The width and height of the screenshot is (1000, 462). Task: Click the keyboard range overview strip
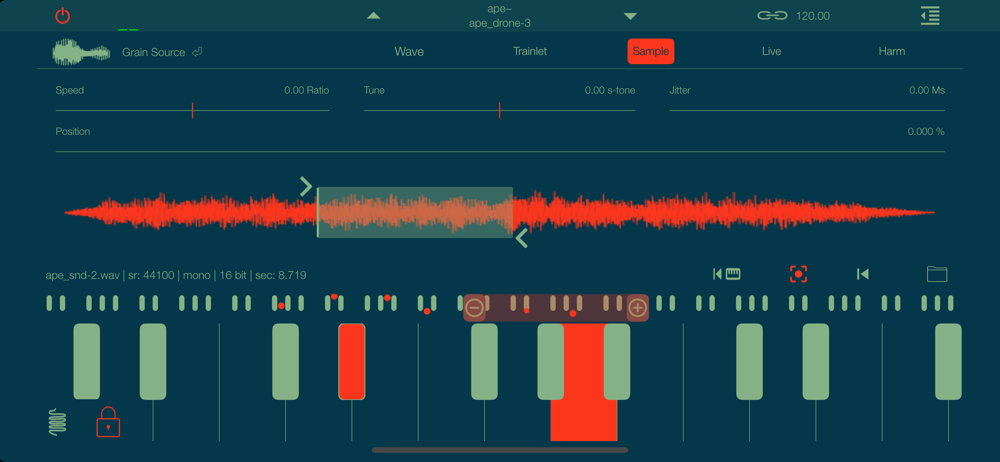coord(500,304)
